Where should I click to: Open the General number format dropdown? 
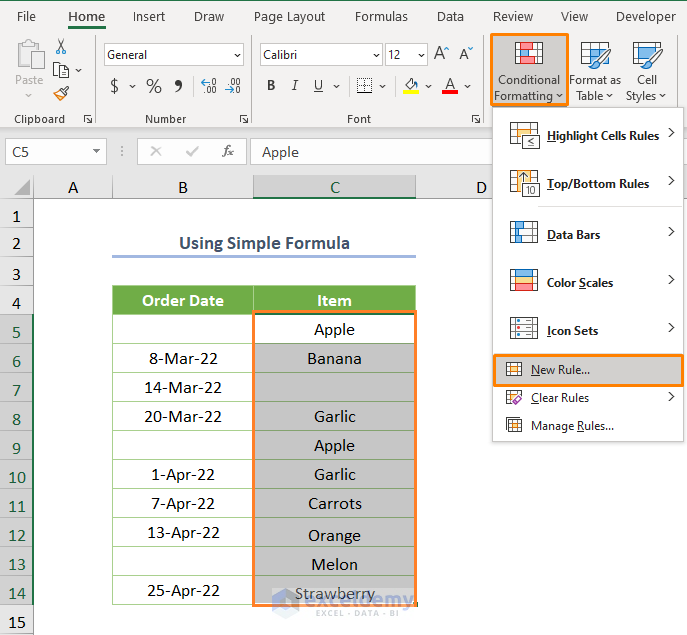point(237,55)
